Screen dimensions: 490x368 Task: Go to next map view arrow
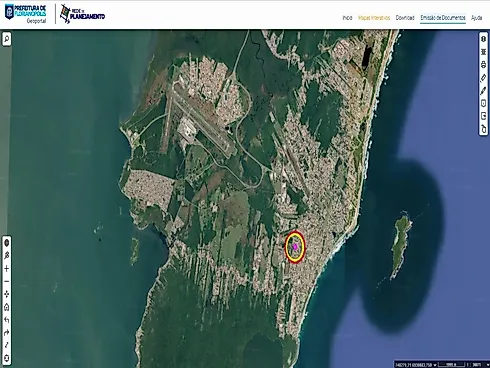click(6, 333)
